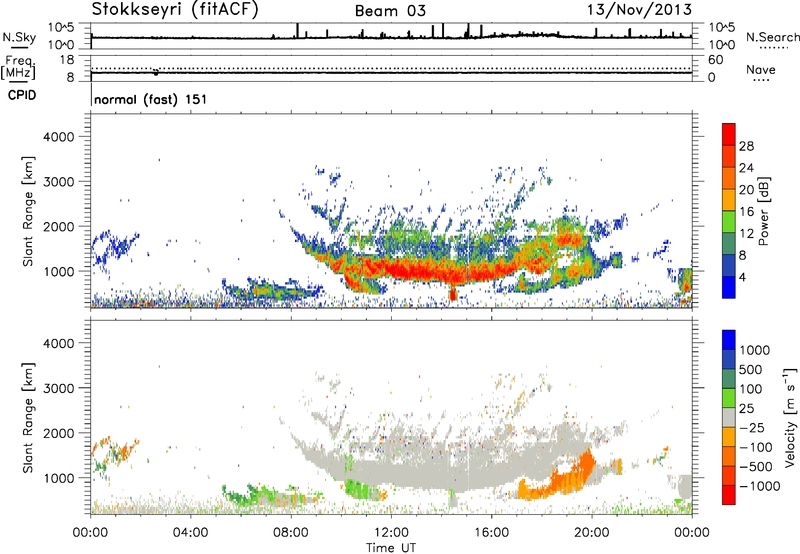
Task: Click the 08:00 time tick label
Action: click(291, 533)
